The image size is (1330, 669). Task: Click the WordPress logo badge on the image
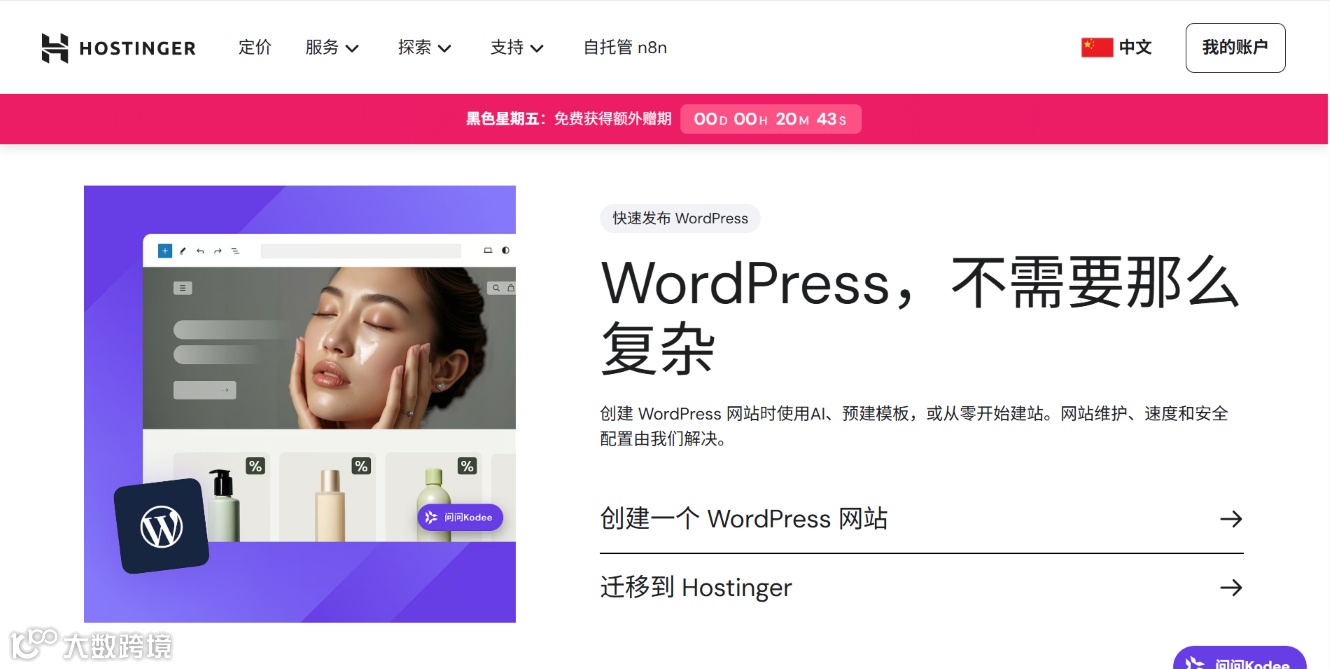pyautogui.click(x=161, y=526)
